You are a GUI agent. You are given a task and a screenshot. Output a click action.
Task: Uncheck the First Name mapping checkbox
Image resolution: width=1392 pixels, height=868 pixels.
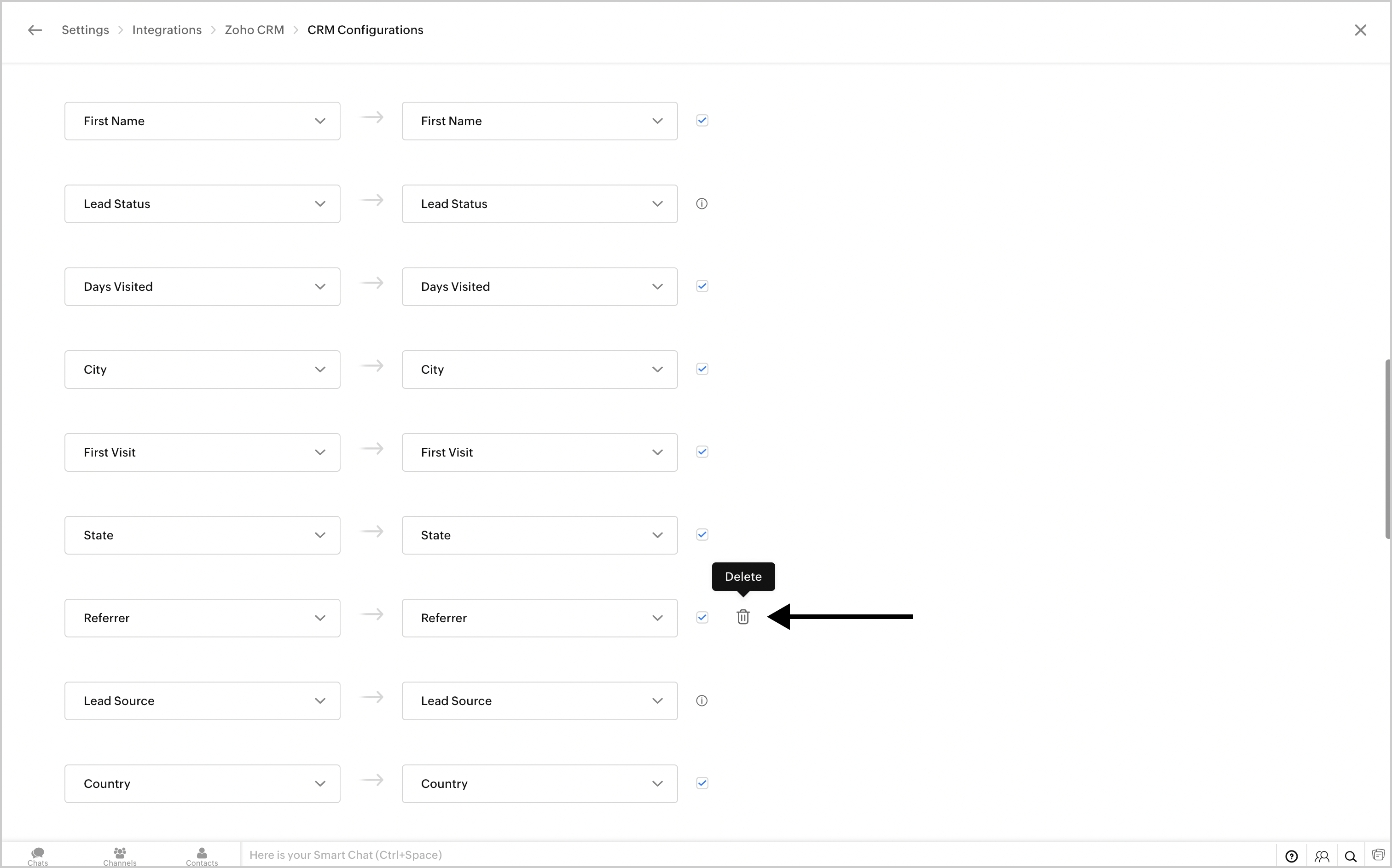702,121
